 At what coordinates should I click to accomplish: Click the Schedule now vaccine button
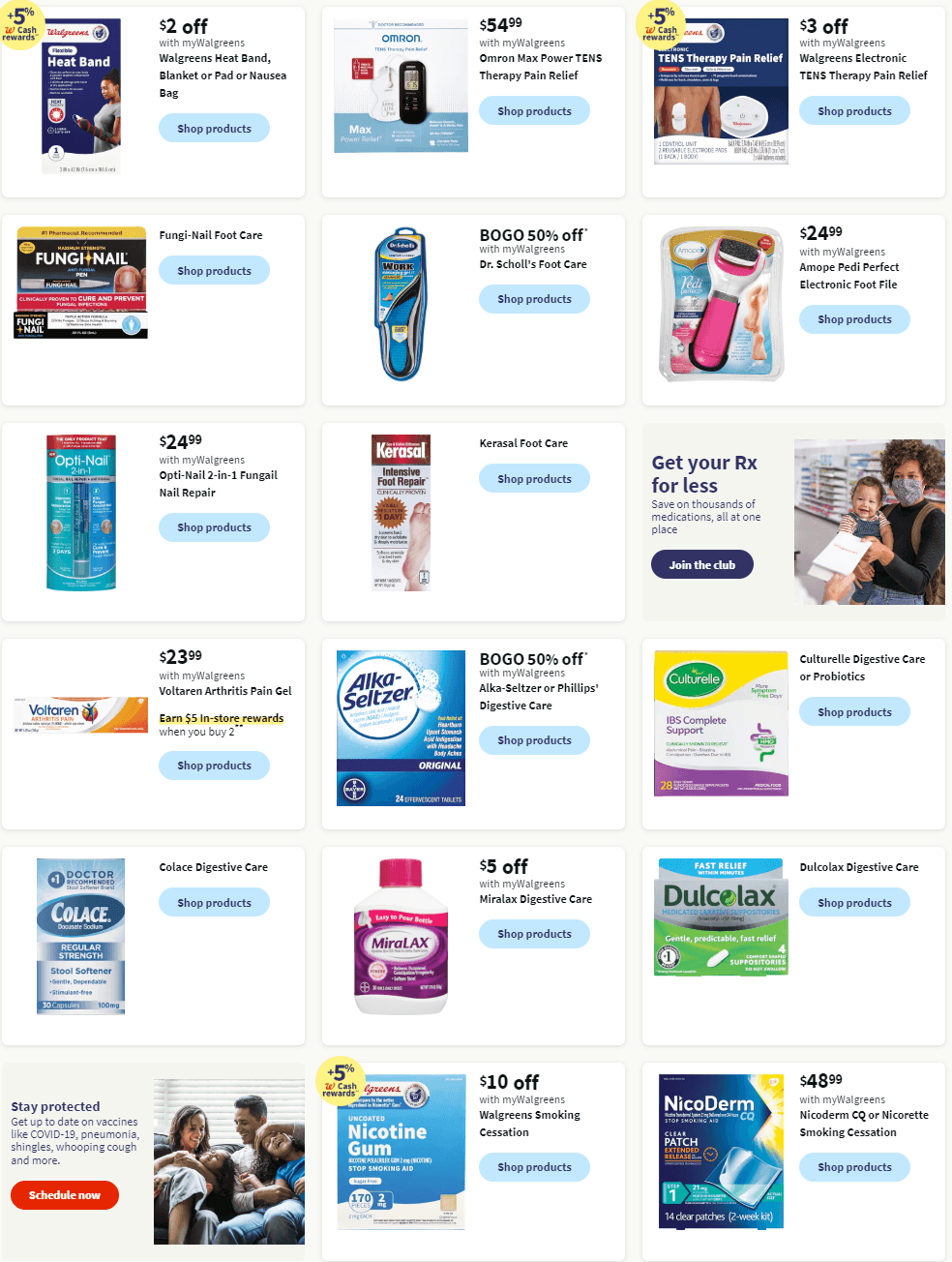click(65, 1195)
